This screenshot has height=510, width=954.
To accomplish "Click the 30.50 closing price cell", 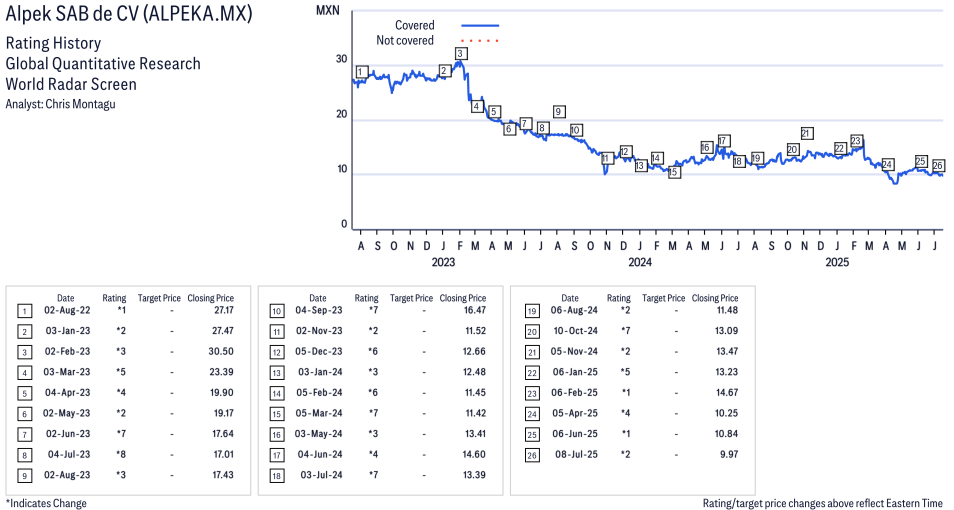I will [x=222, y=352].
